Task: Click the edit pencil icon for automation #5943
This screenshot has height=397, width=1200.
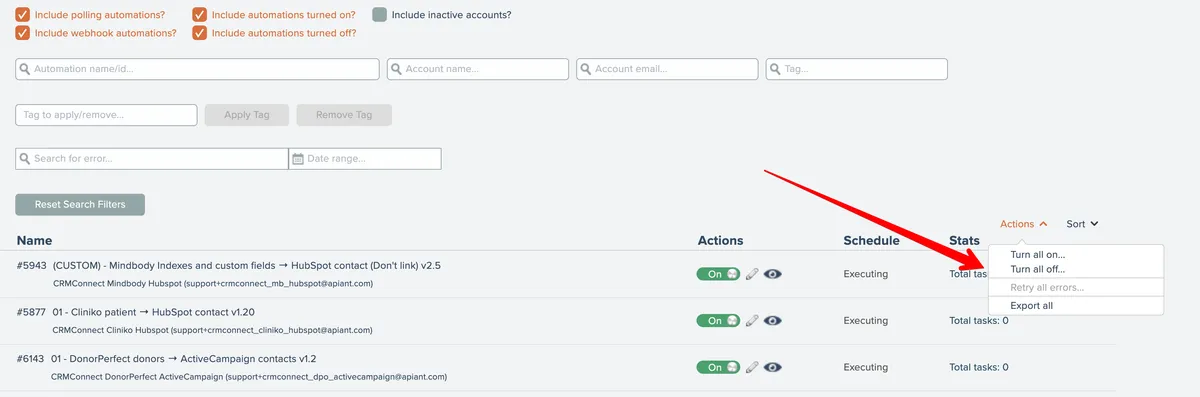Action: coord(752,273)
